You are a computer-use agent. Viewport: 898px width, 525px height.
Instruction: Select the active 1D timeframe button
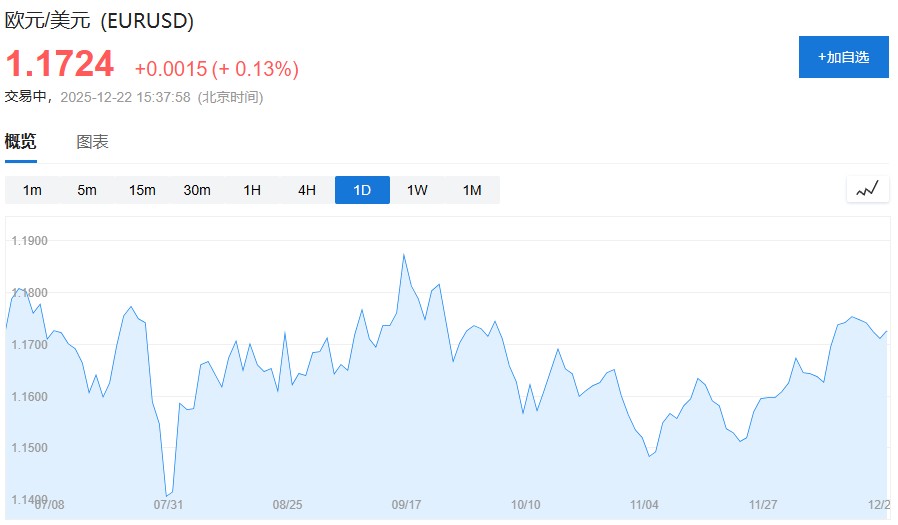(362, 190)
